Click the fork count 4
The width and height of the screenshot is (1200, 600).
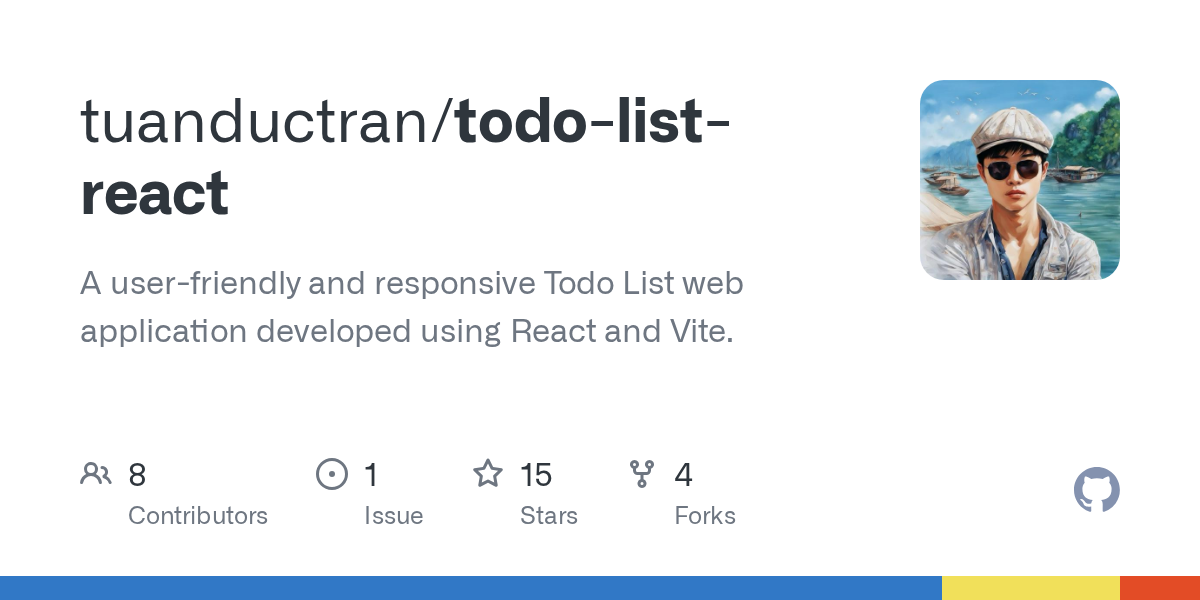tap(684, 475)
